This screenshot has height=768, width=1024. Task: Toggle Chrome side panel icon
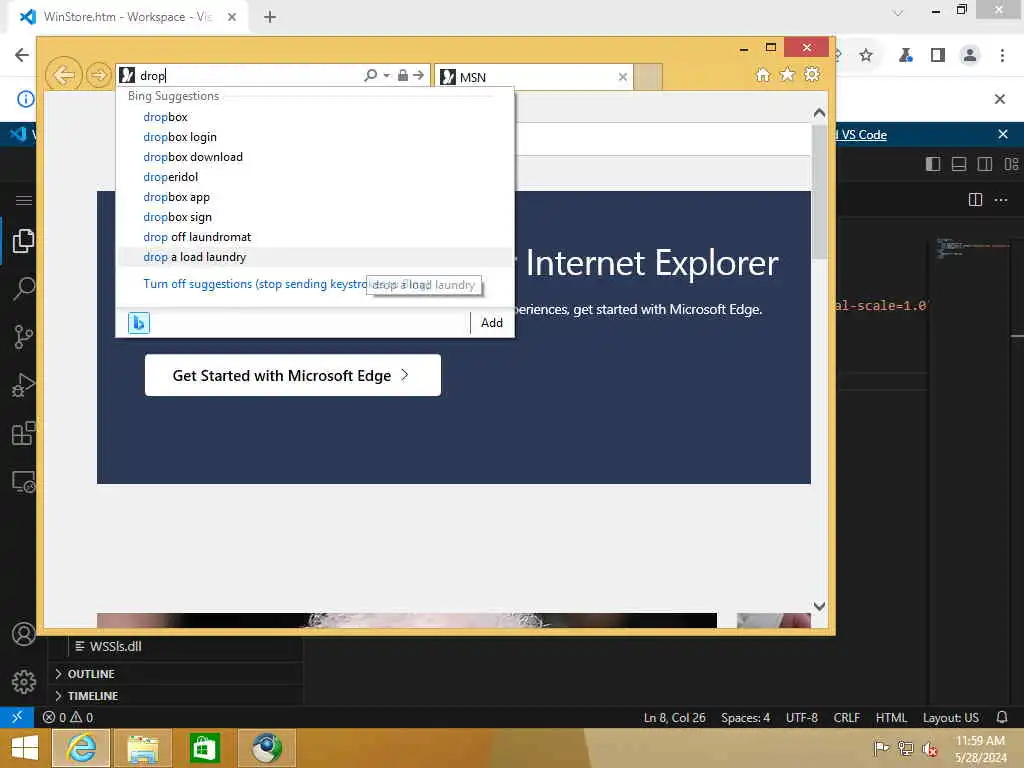938,56
